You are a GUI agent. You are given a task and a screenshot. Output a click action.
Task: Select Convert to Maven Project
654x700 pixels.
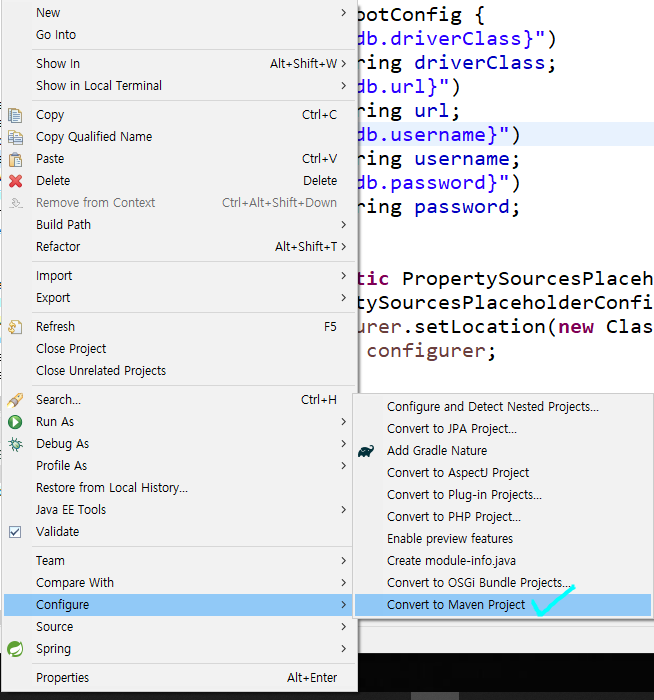pos(503,605)
